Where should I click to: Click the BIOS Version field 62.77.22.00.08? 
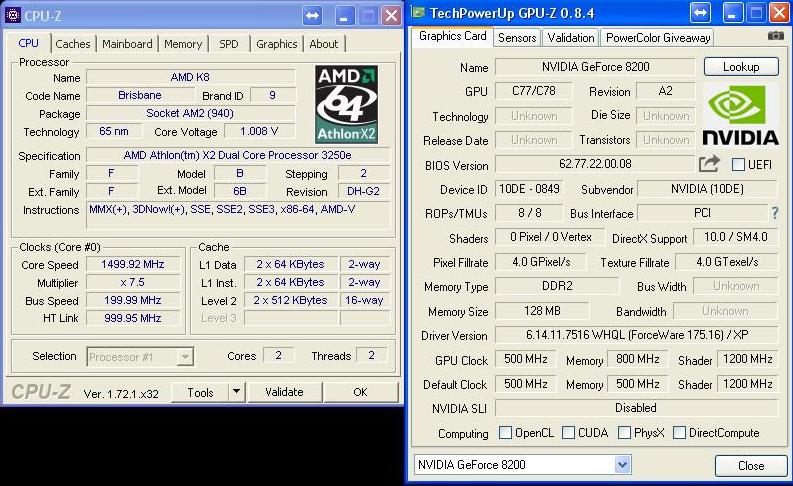595,164
